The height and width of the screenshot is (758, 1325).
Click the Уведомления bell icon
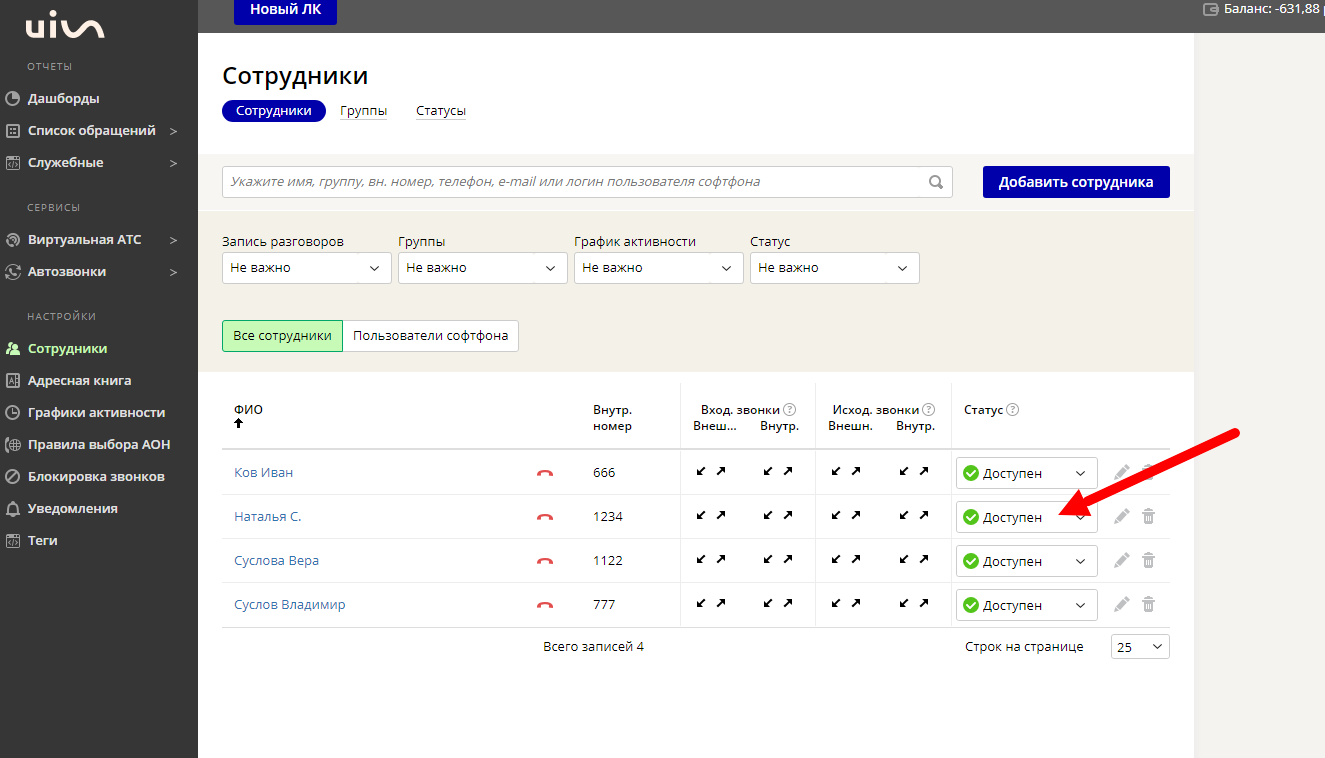(x=13, y=509)
